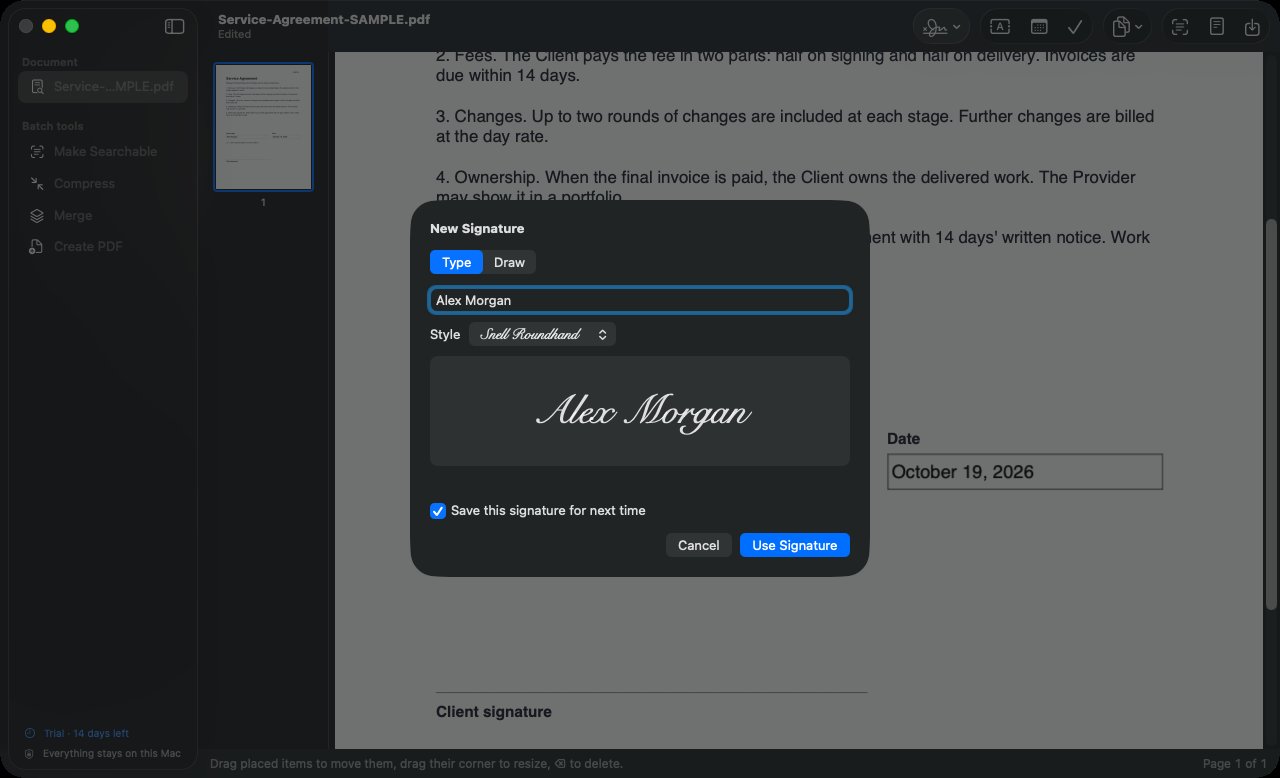Open the pages tool dropdown in toolbar
Image resolution: width=1280 pixels, height=778 pixels.
1128,27
